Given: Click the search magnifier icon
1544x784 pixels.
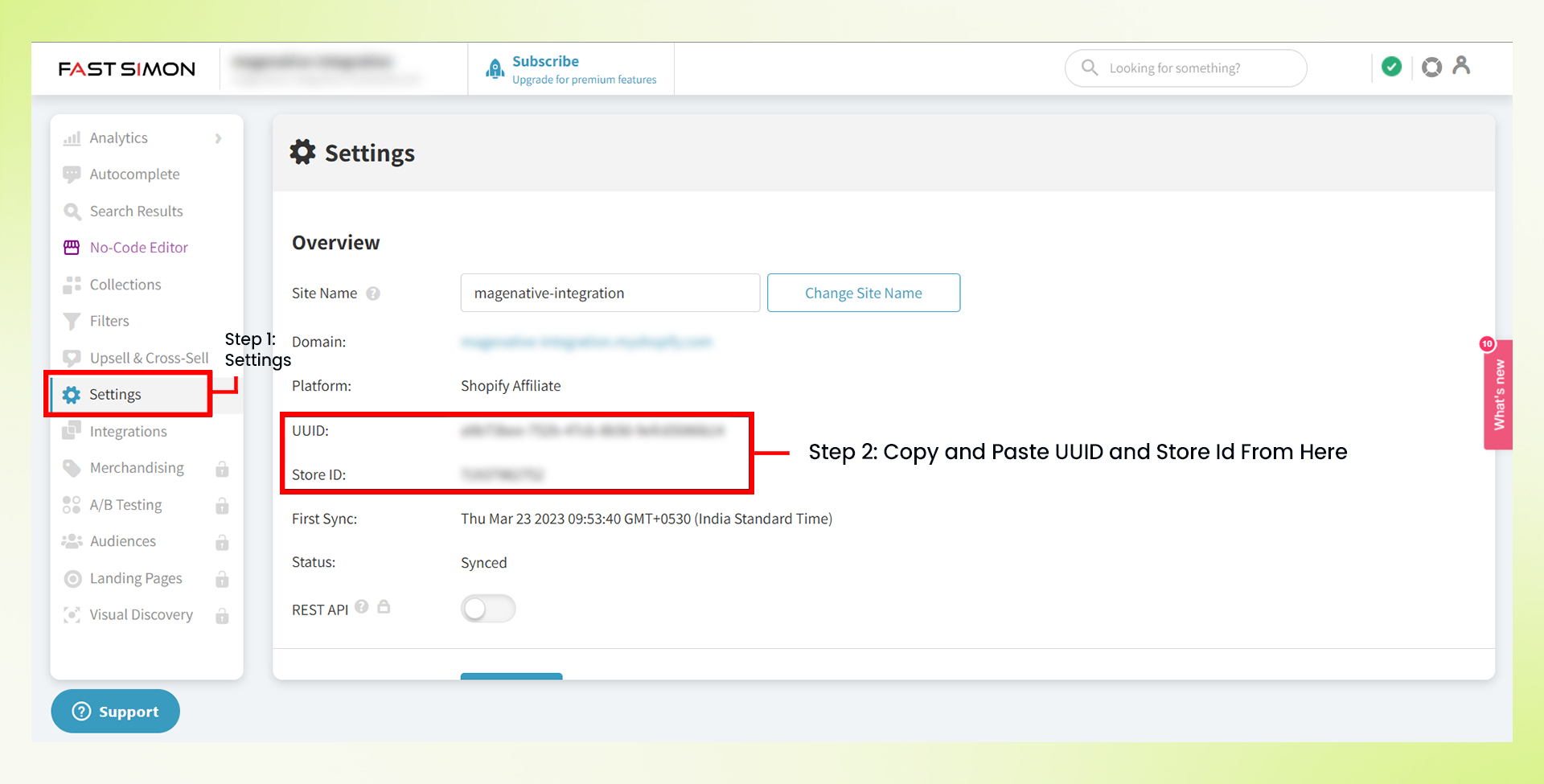Looking at the screenshot, I should pos(1090,68).
